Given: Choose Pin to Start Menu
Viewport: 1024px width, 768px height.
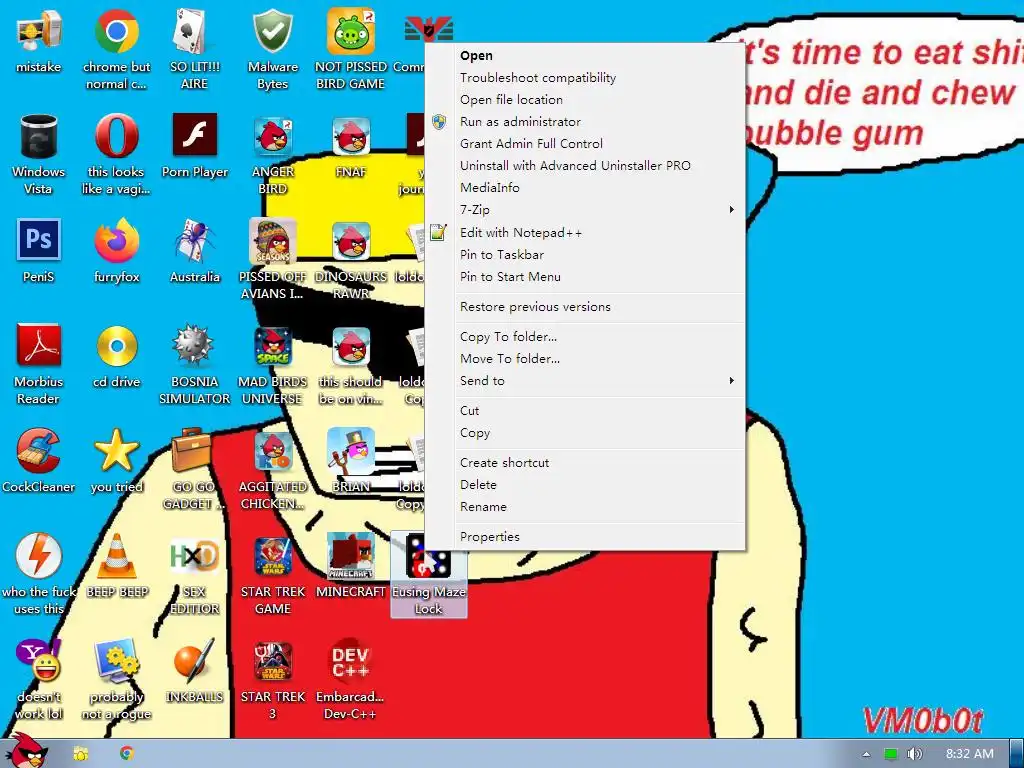Looking at the screenshot, I should [x=584, y=277].
